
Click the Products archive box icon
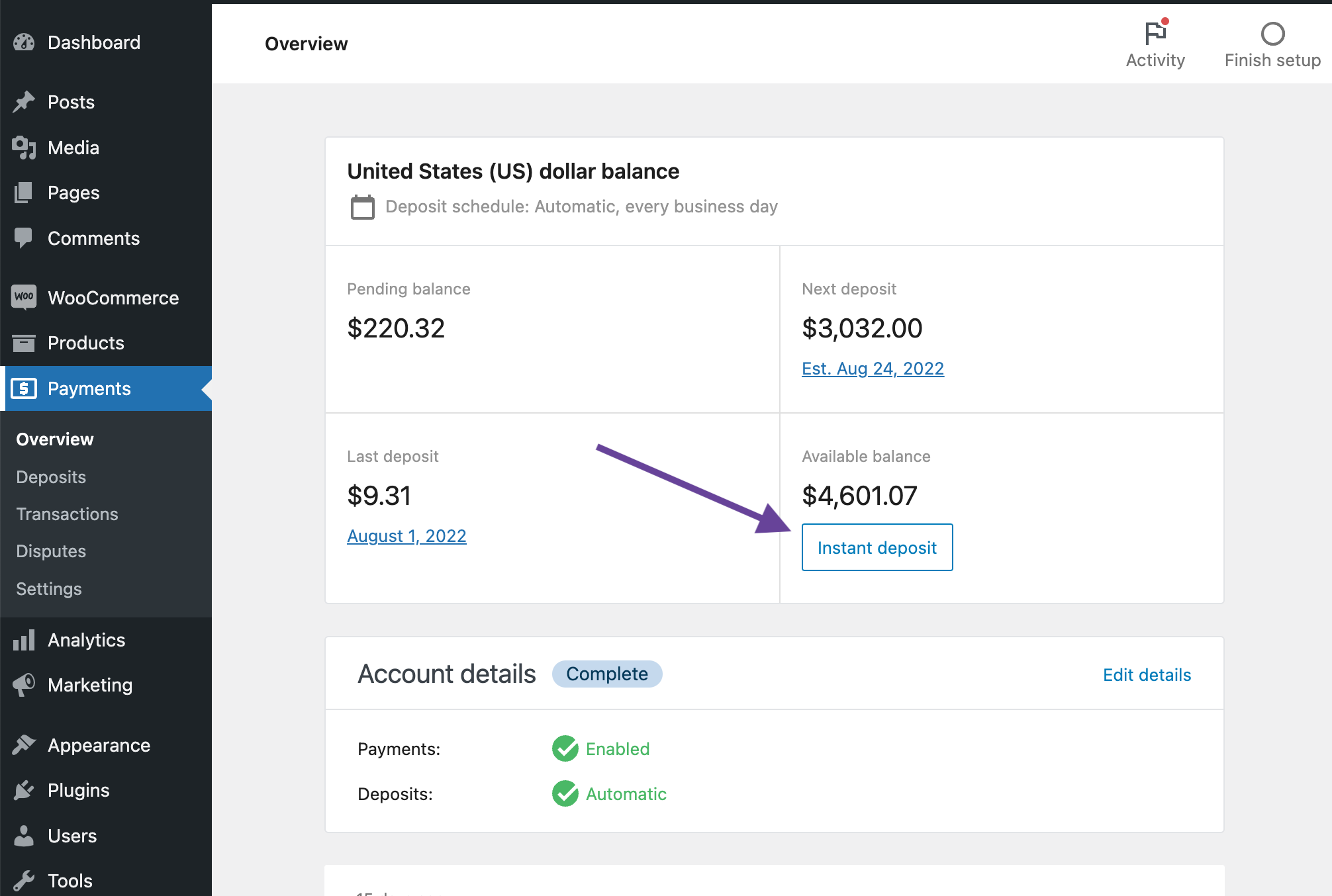(x=24, y=343)
